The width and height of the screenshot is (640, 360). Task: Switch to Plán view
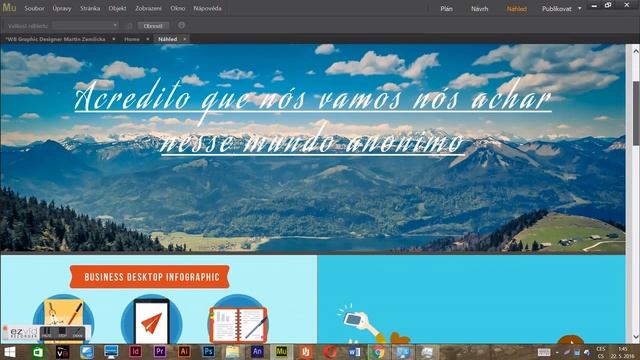[447, 9]
